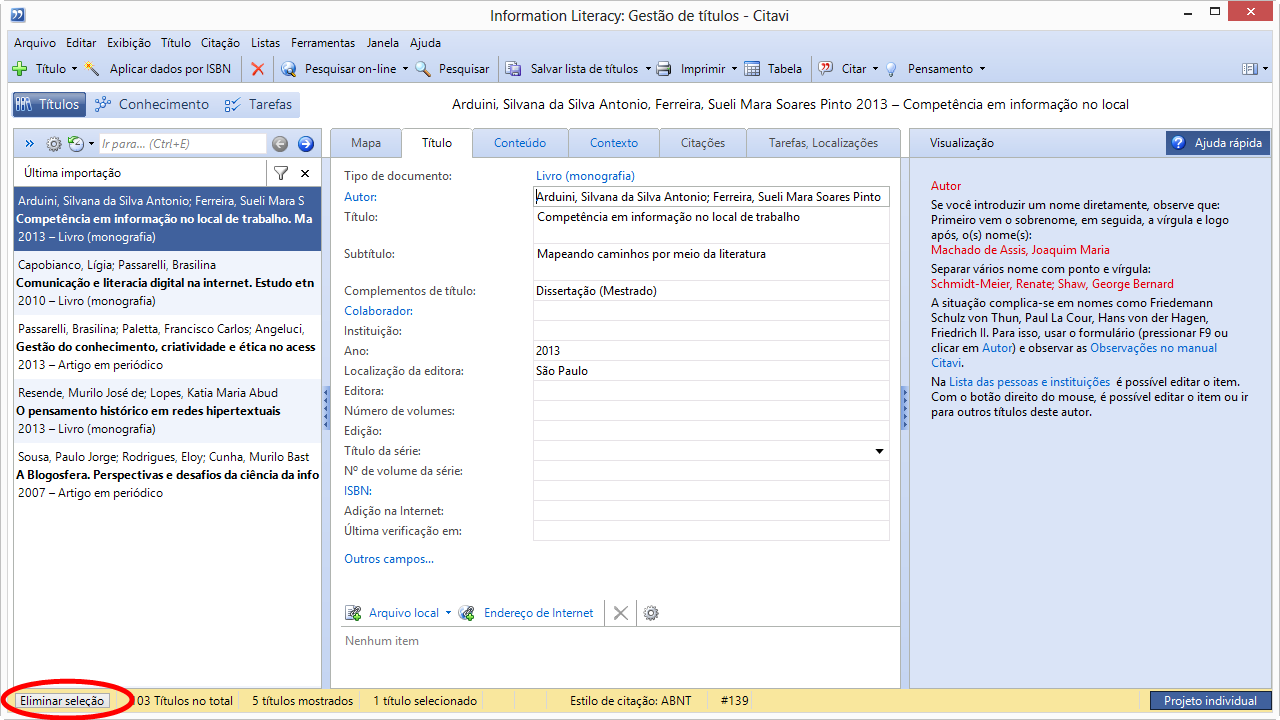Click Livro (monografia) document type link
The image size is (1280, 720).
click(585, 176)
